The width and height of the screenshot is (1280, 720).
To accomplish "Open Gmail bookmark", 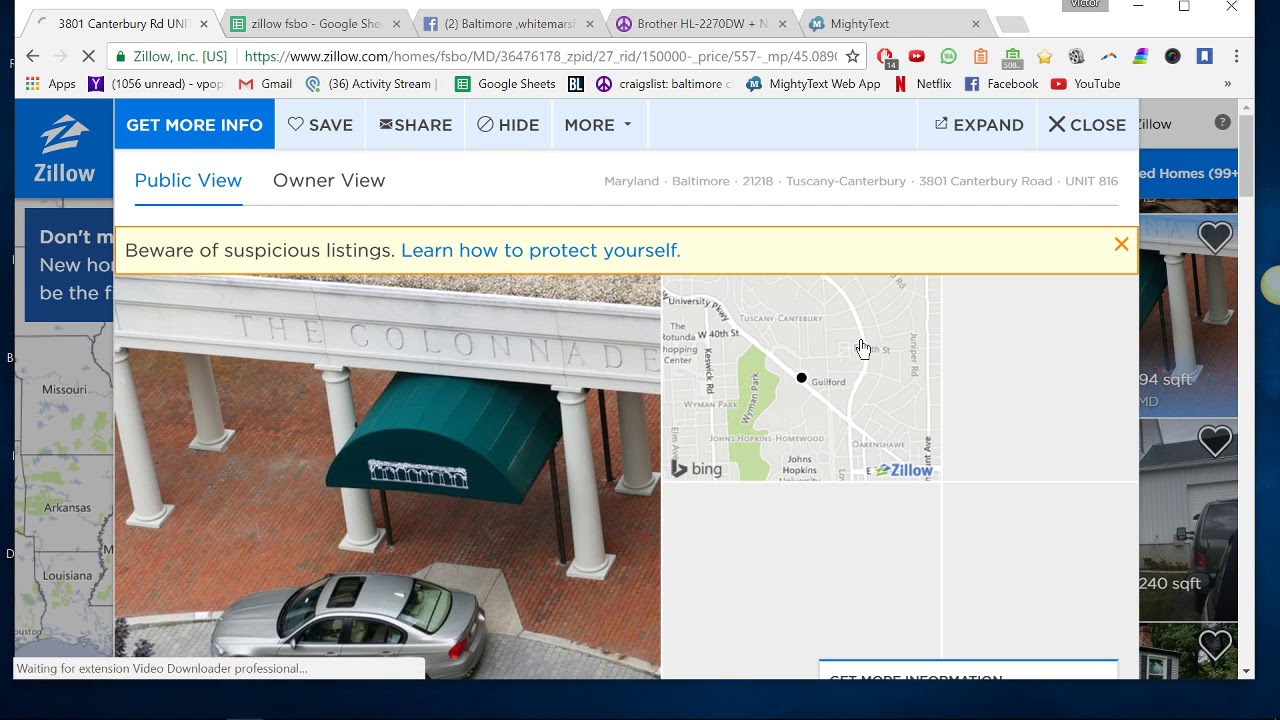I will click(265, 84).
